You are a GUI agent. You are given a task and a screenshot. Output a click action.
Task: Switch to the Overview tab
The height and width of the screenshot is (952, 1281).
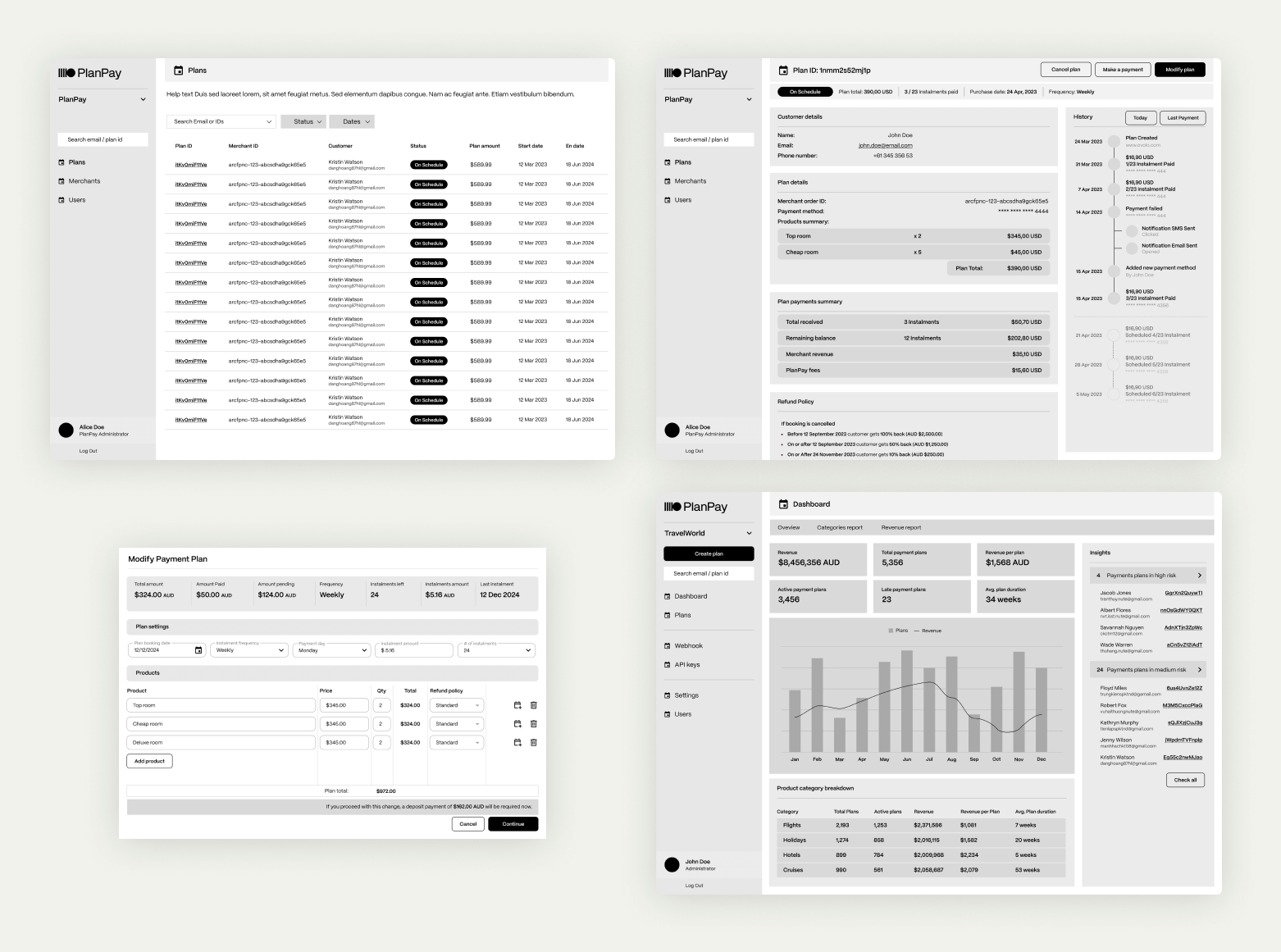788,528
